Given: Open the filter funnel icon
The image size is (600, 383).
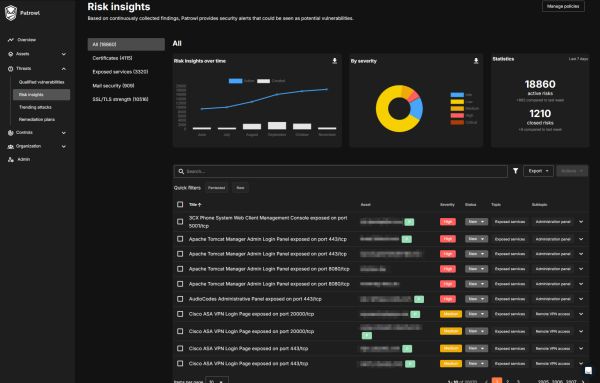Looking at the screenshot, I should coord(515,171).
